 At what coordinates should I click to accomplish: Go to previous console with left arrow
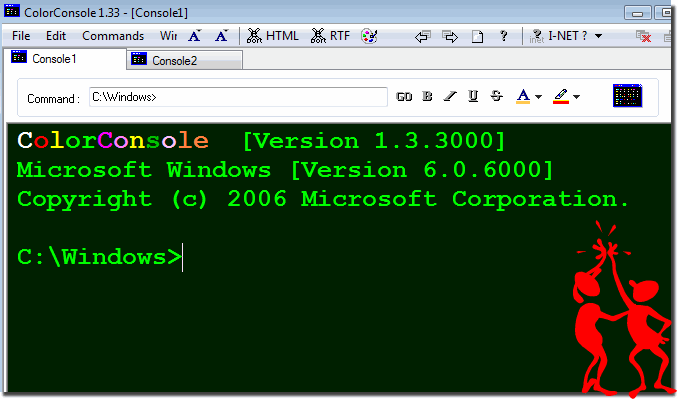coord(422,36)
